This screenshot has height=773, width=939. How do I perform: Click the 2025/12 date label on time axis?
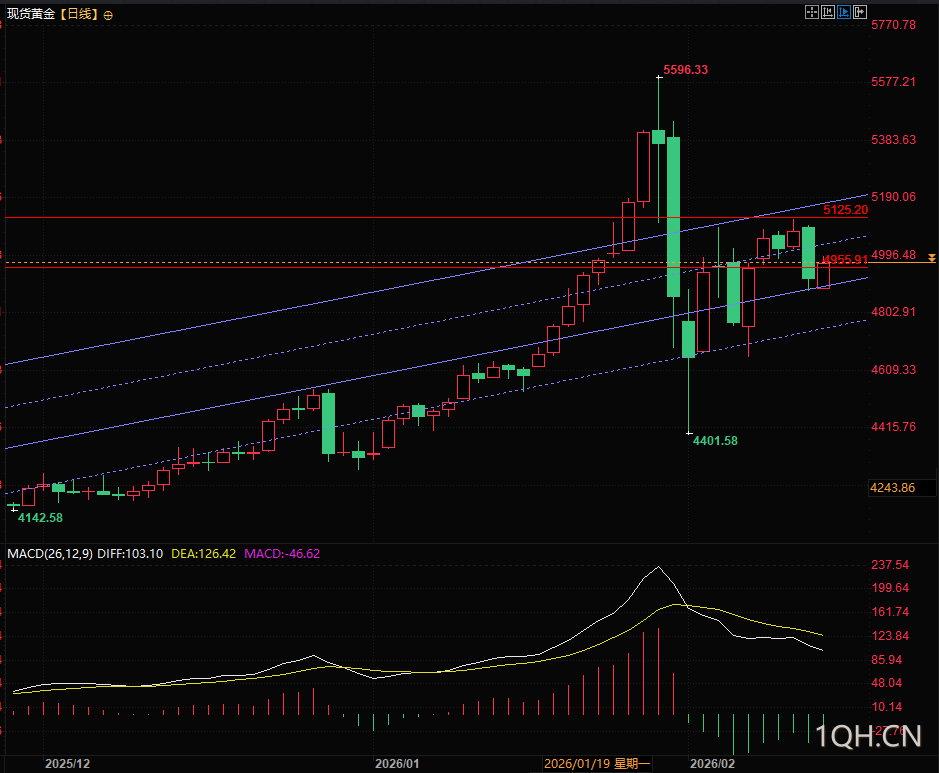[x=68, y=763]
